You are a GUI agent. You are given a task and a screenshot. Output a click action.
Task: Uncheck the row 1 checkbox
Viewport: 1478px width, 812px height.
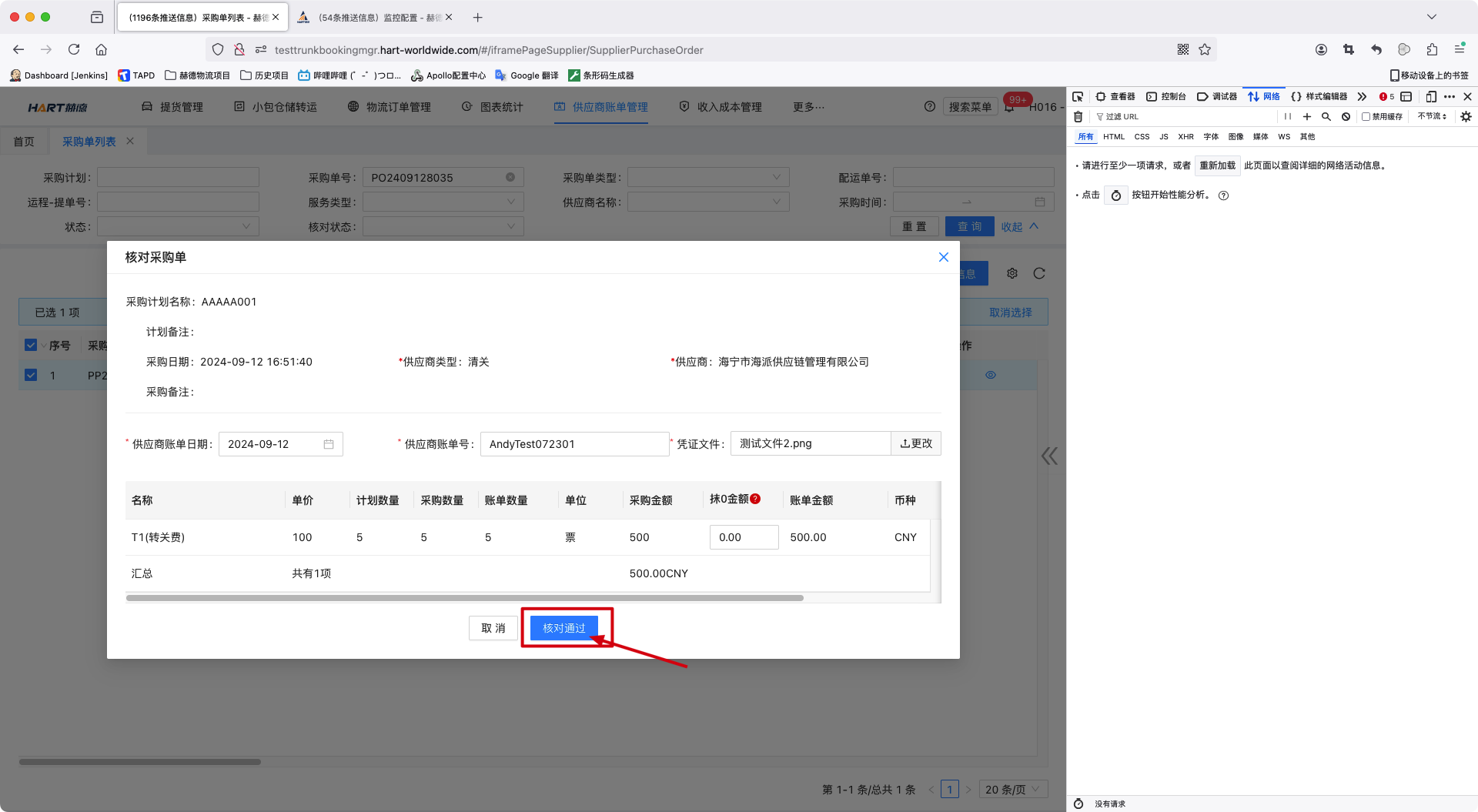click(x=31, y=375)
